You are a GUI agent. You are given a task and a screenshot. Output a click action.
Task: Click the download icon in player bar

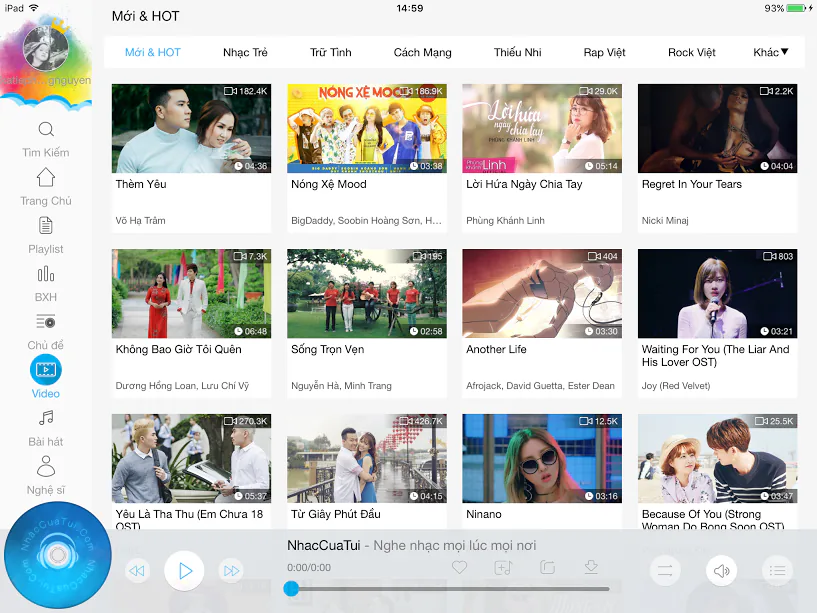coord(591,567)
